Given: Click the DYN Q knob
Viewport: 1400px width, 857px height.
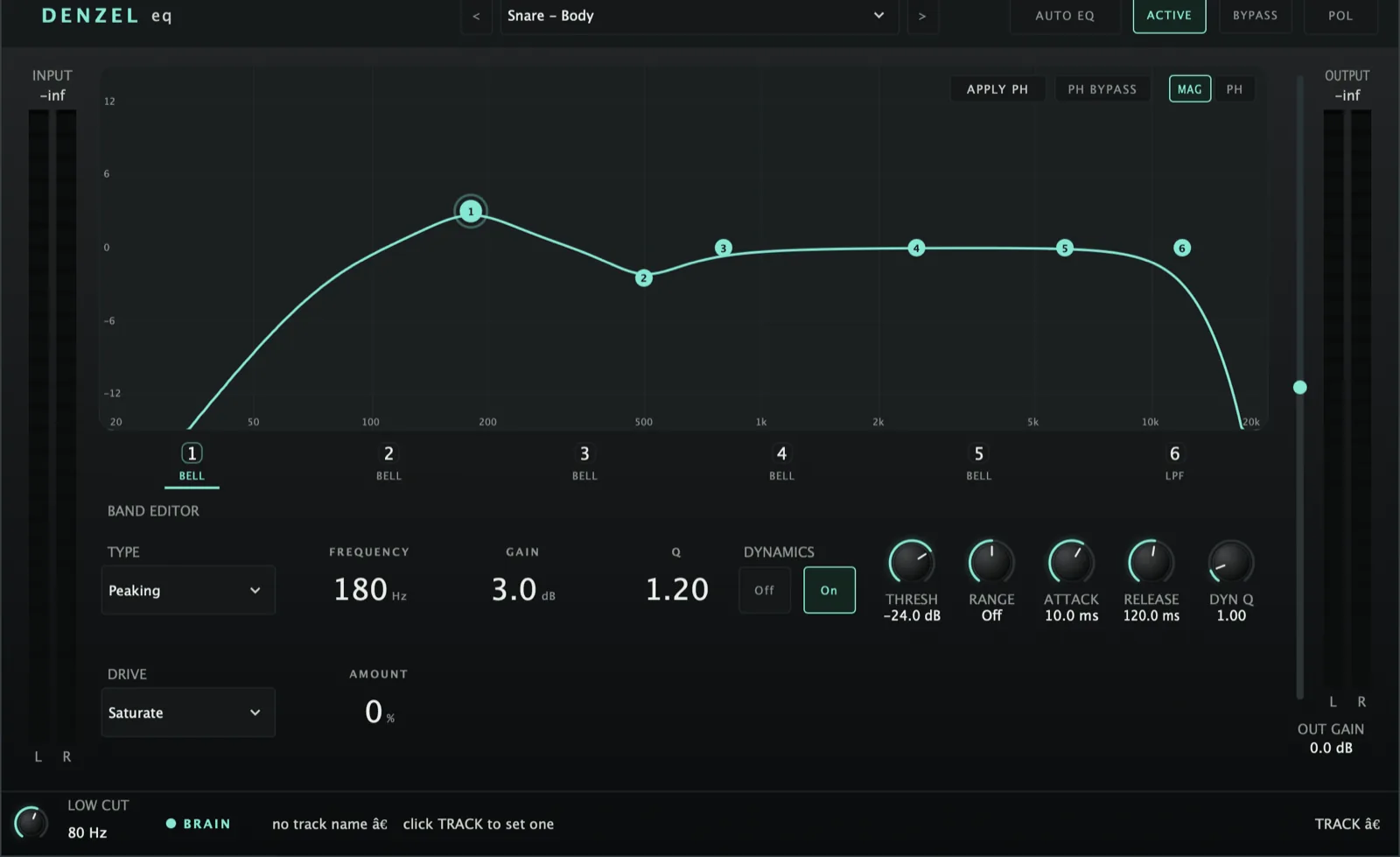Looking at the screenshot, I should click(x=1231, y=562).
